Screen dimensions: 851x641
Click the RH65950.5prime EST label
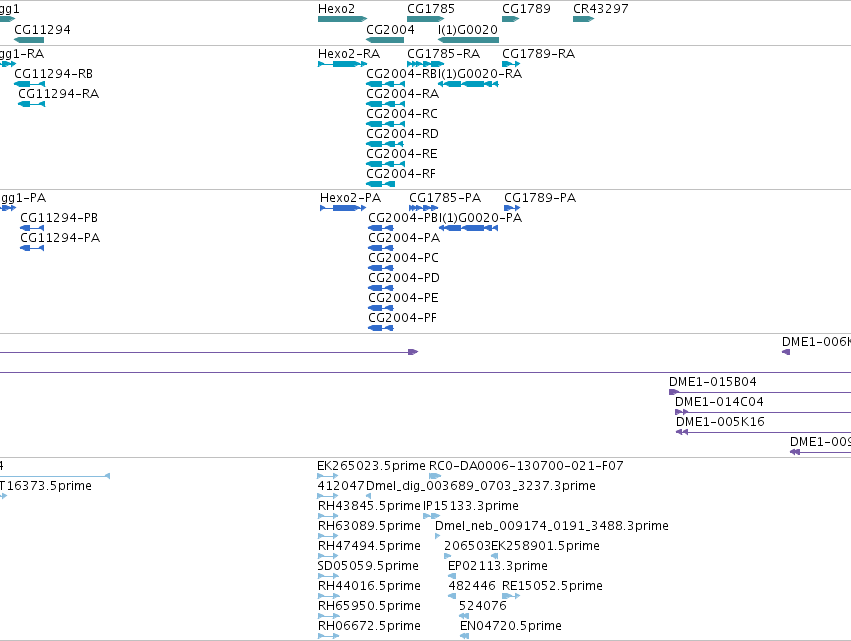point(369,607)
